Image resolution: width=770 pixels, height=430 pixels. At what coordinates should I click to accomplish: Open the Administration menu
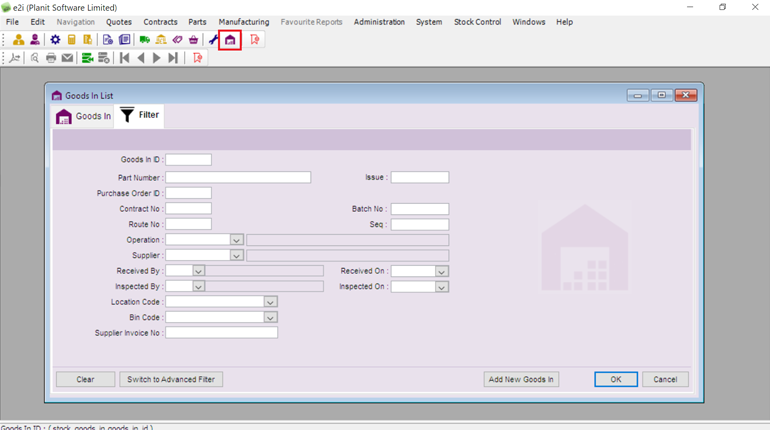click(379, 22)
